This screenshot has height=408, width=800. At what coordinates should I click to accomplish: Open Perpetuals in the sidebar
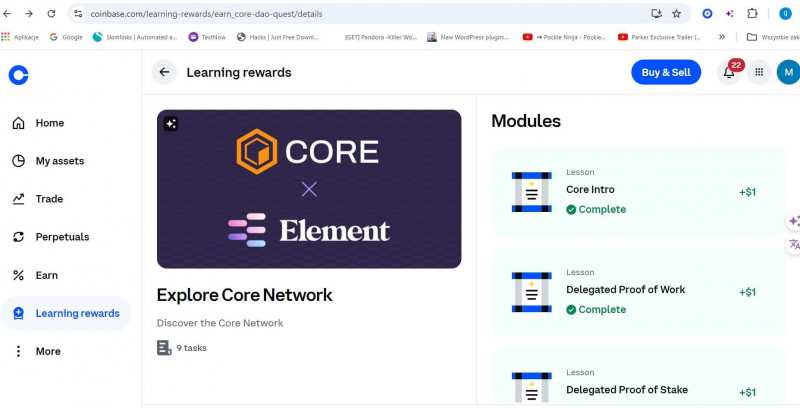[62, 237]
